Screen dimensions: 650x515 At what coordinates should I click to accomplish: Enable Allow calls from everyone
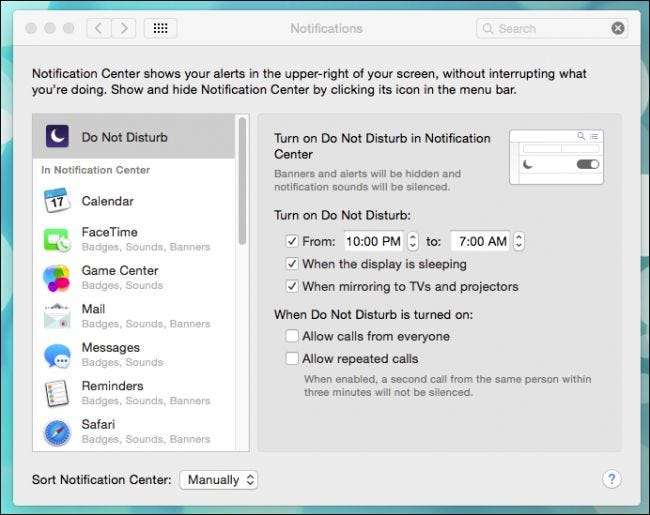(292, 336)
